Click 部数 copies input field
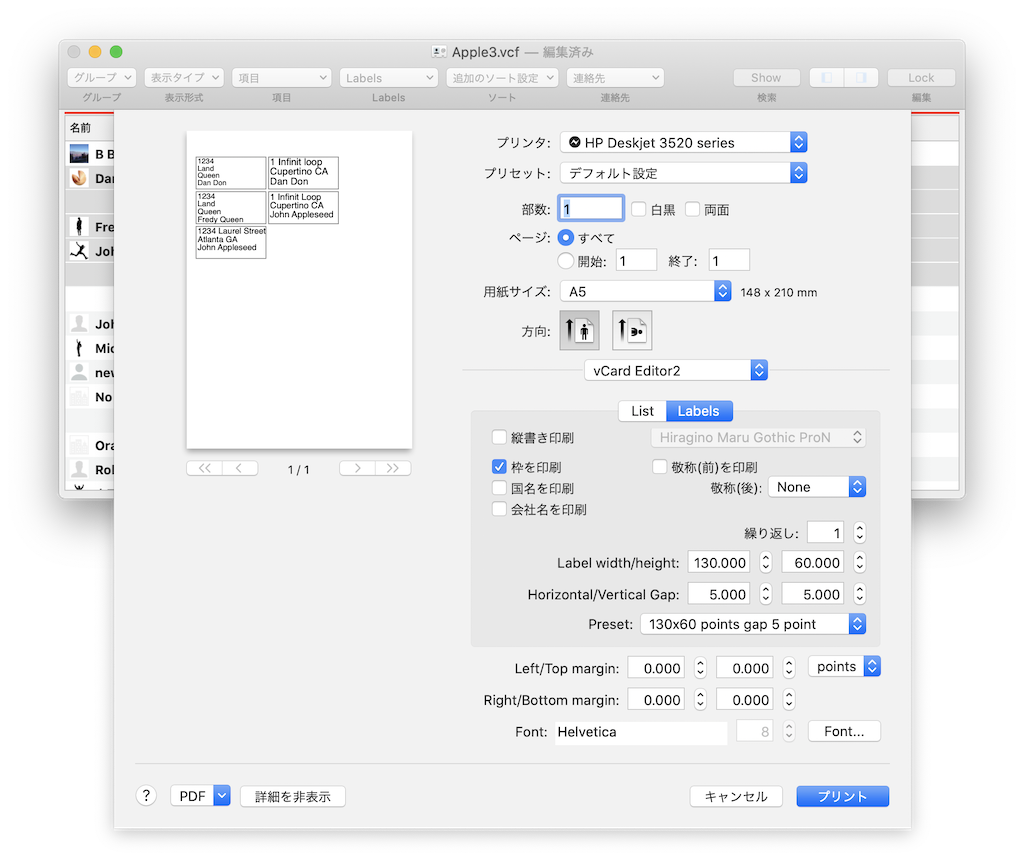 tap(591, 208)
